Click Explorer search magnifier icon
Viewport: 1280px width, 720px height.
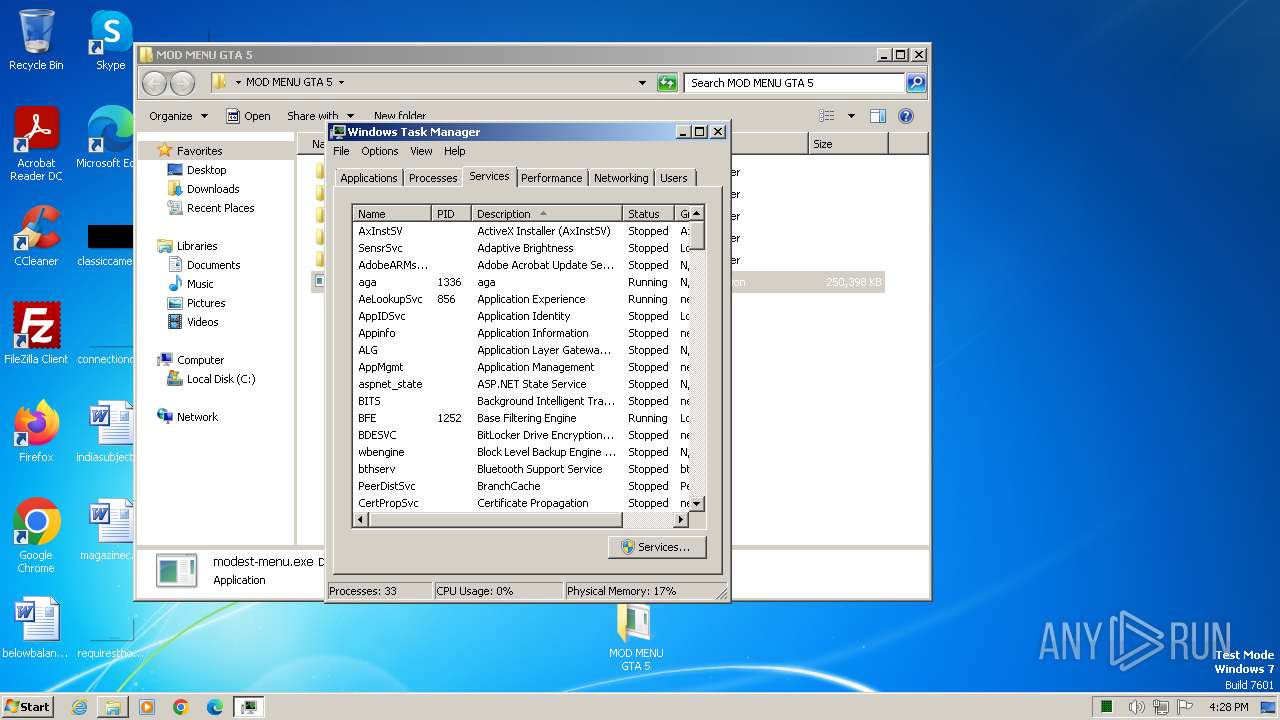tap(916, 83)
